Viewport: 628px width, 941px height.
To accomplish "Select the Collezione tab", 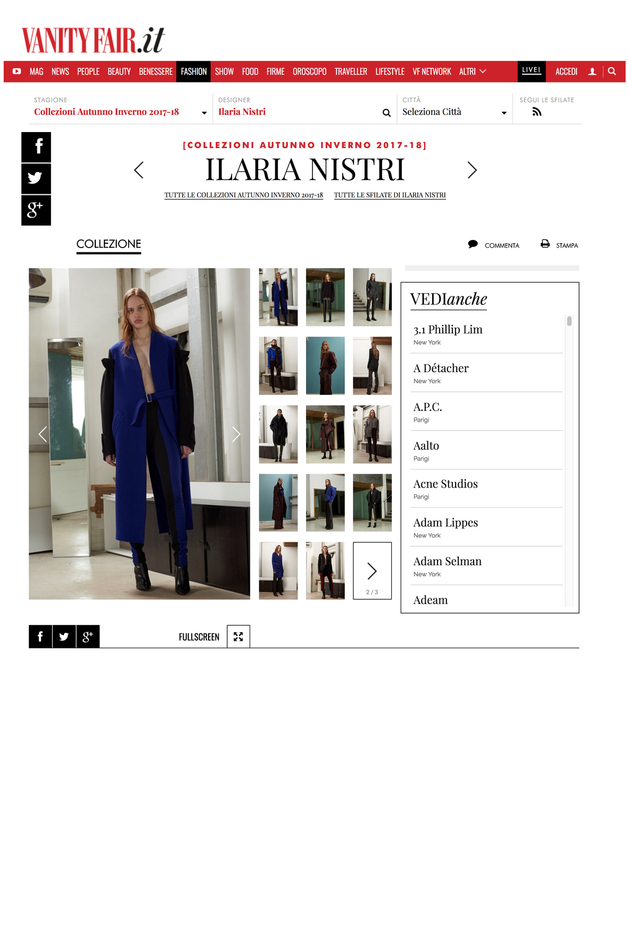I will (x=109, y=244).
